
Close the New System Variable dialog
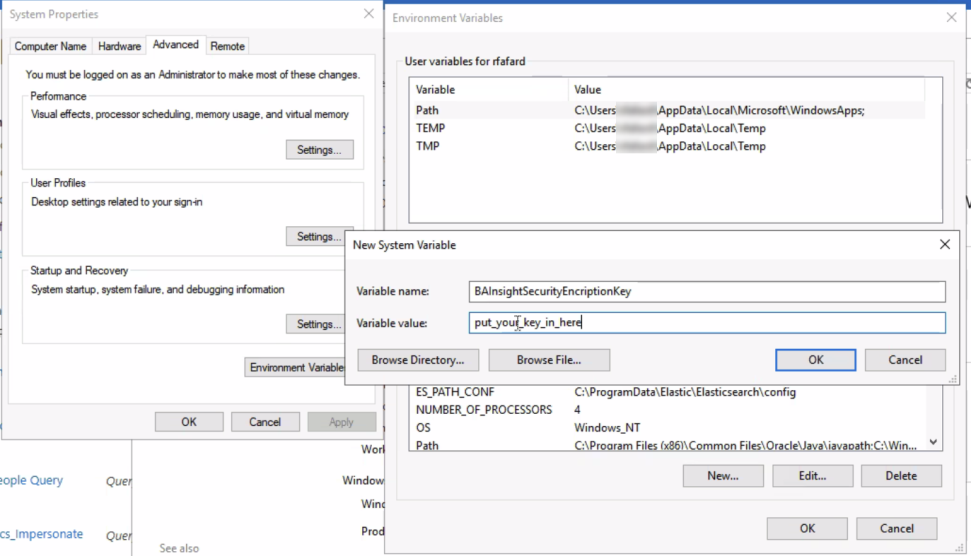945,245
